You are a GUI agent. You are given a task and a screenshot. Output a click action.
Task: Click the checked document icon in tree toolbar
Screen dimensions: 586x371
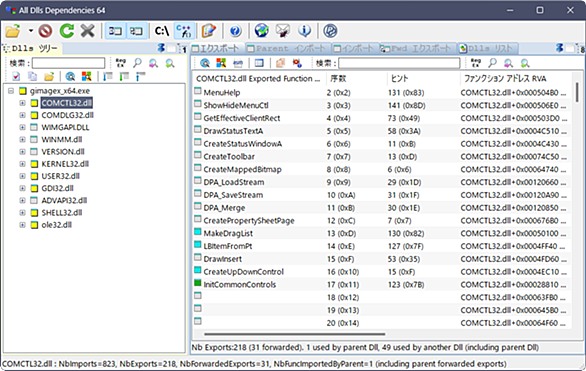point(16,76)
